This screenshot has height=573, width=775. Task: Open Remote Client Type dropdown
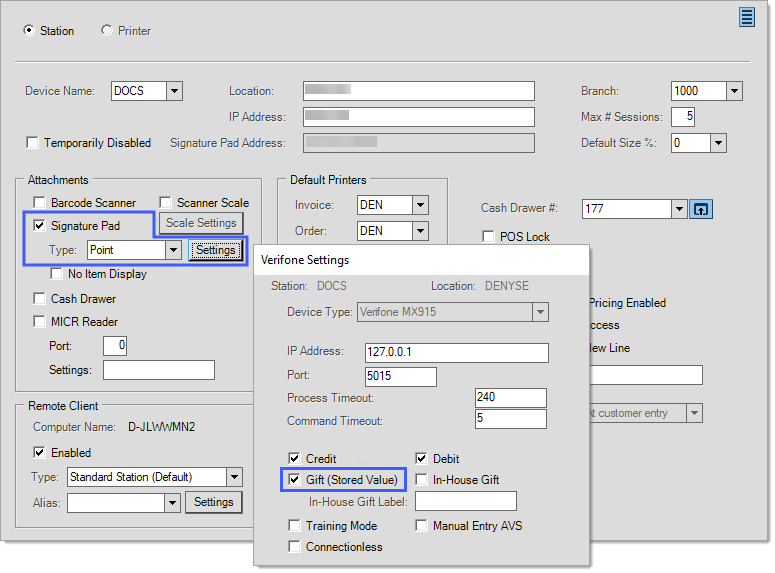(x=234, y=477)
